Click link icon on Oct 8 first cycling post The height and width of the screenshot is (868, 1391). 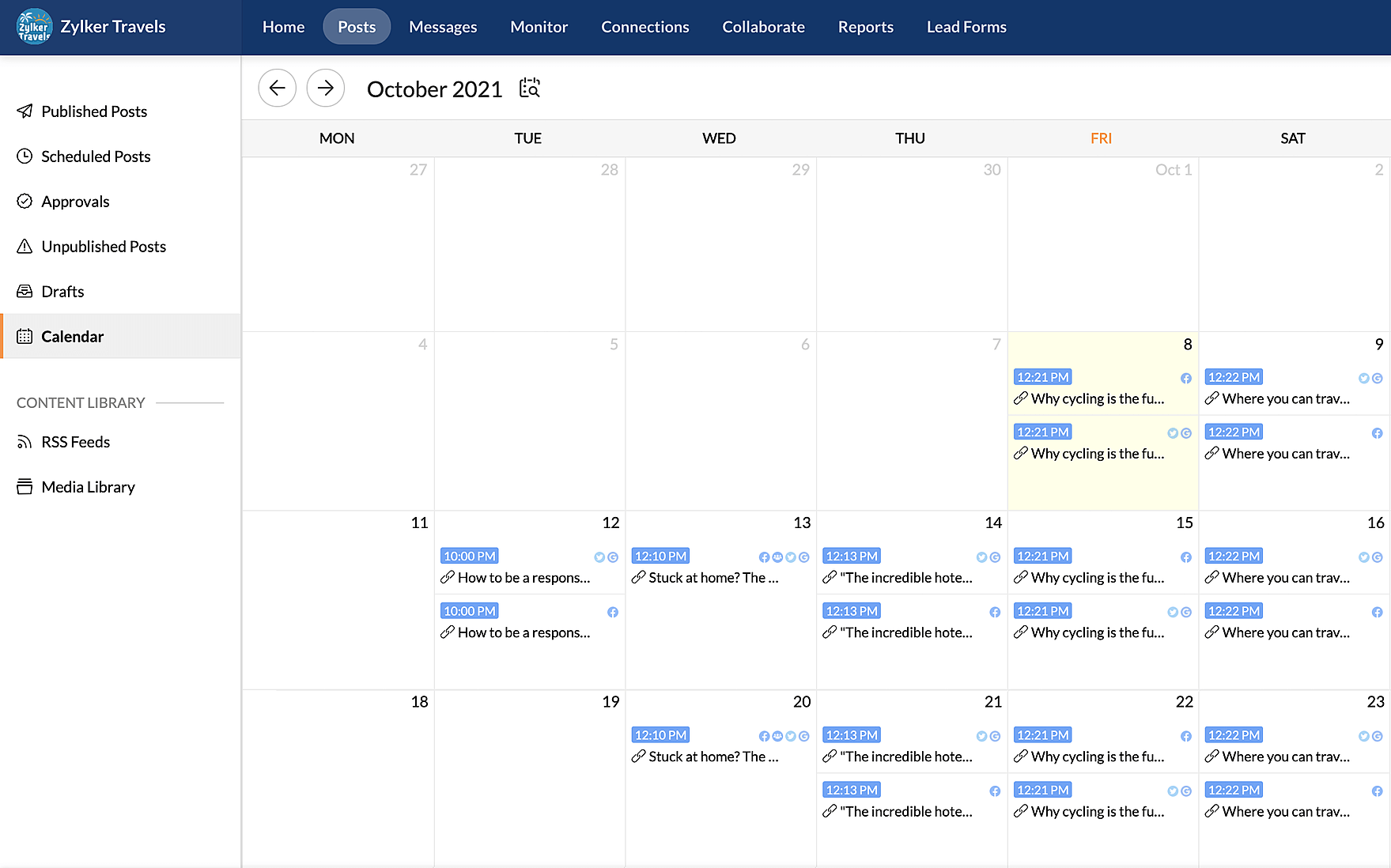[x=1021, y=398]
